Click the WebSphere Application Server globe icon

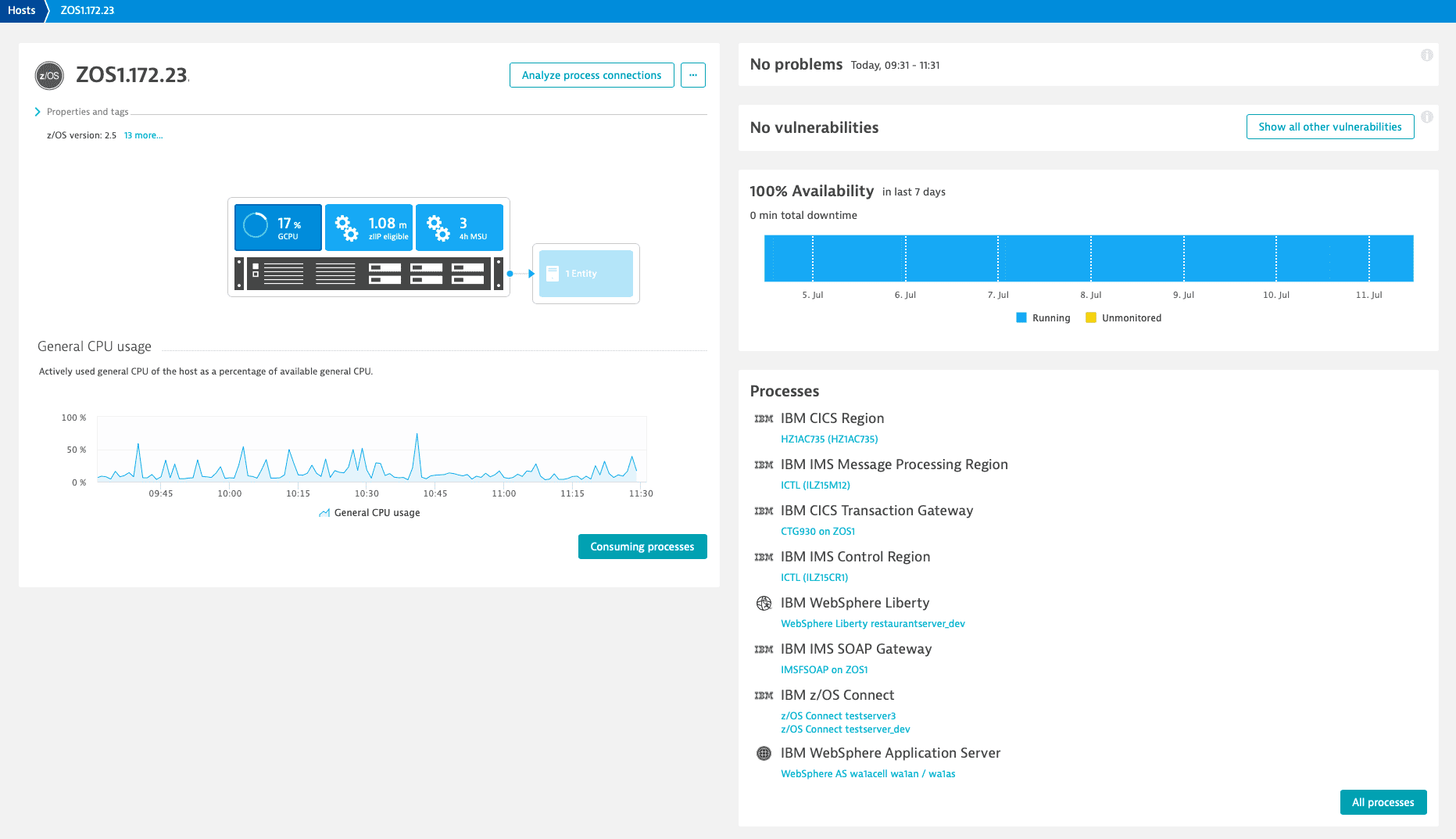click(x=764, y=753)
